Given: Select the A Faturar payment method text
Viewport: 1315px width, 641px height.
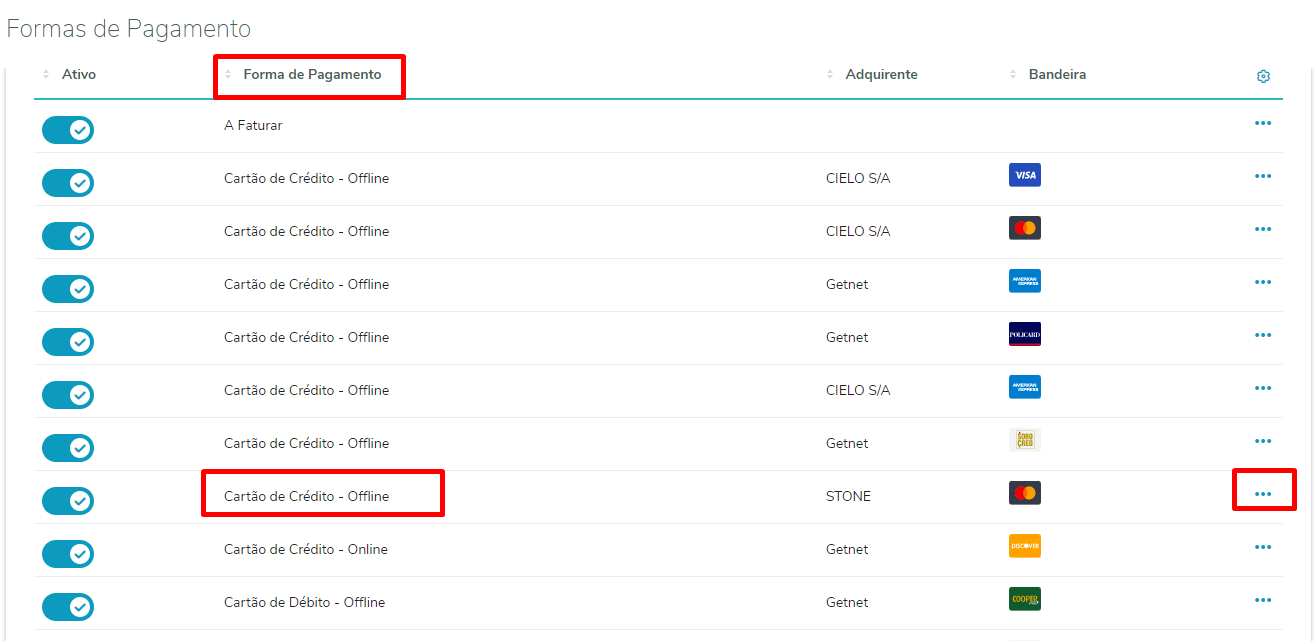Looking at the screenshot, I should pos(253,126).
